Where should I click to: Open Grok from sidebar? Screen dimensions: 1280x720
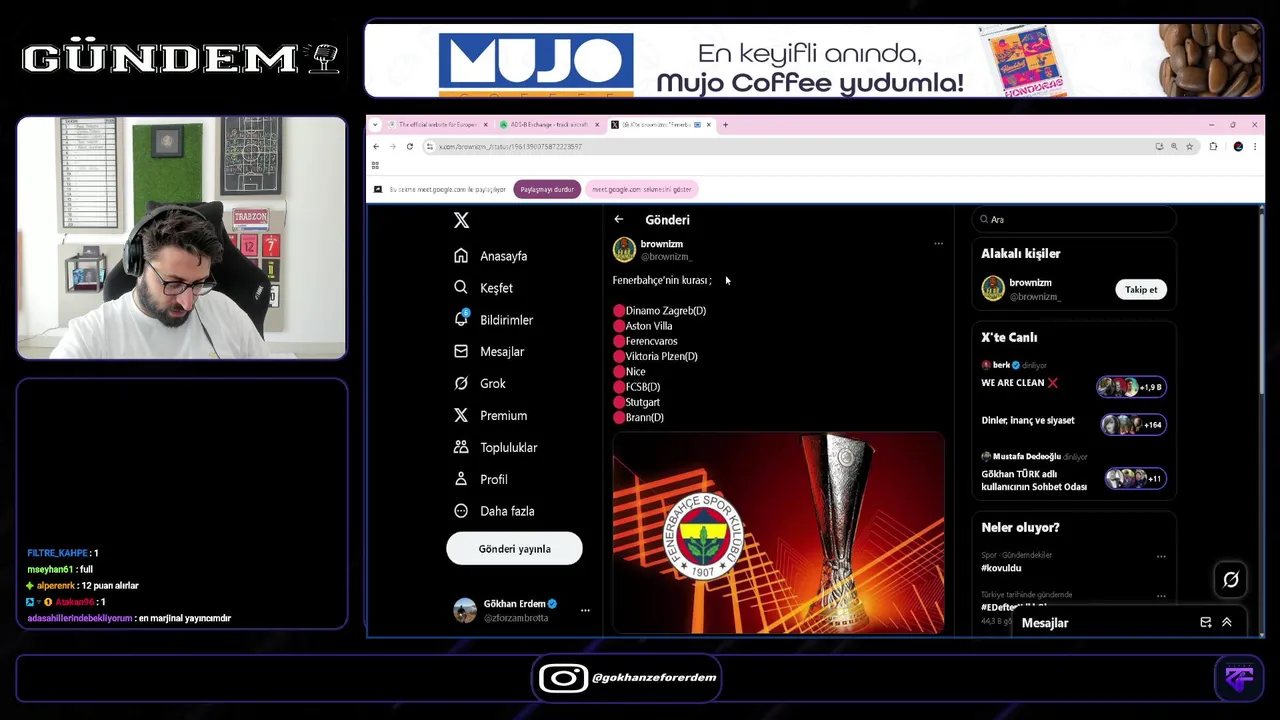[480, 383]
